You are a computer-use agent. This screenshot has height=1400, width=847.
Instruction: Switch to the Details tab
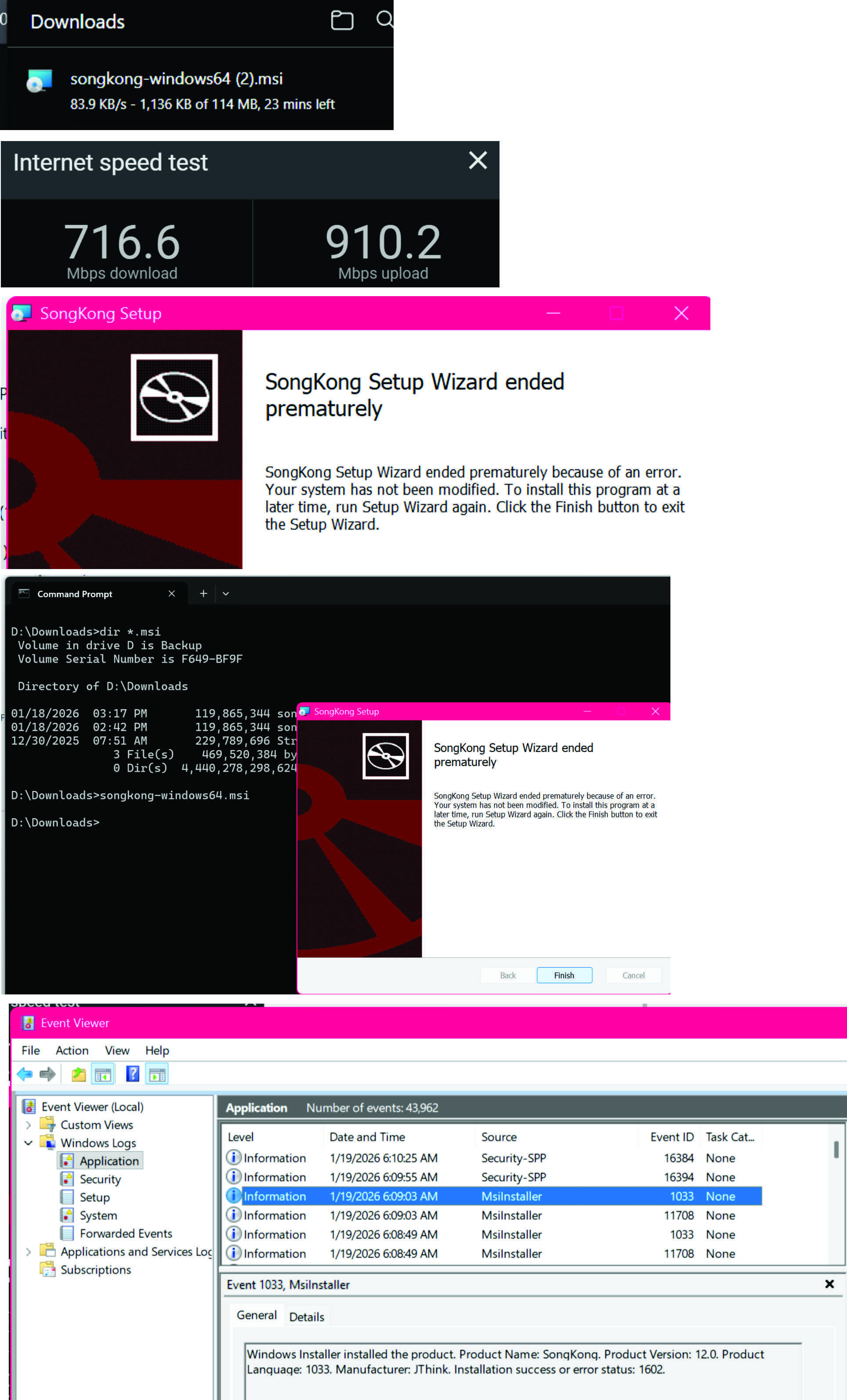pos(306,1317)
